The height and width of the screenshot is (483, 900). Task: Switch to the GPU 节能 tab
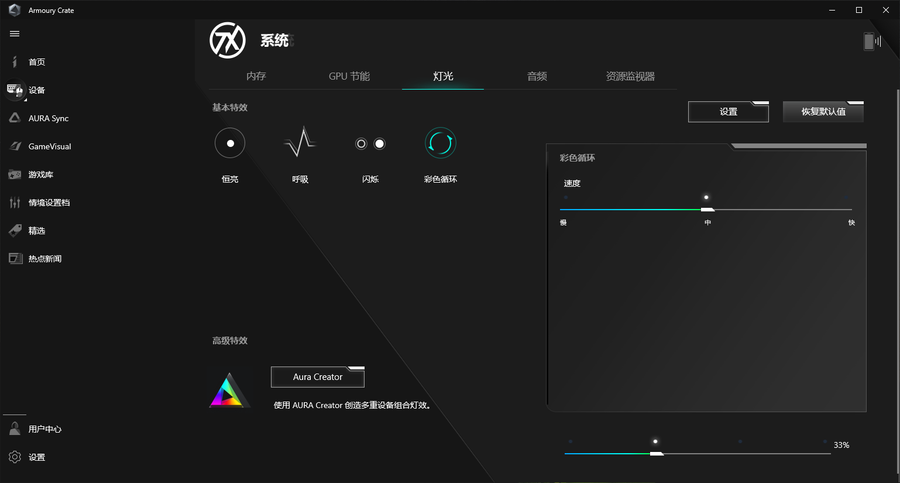[349, 76]
